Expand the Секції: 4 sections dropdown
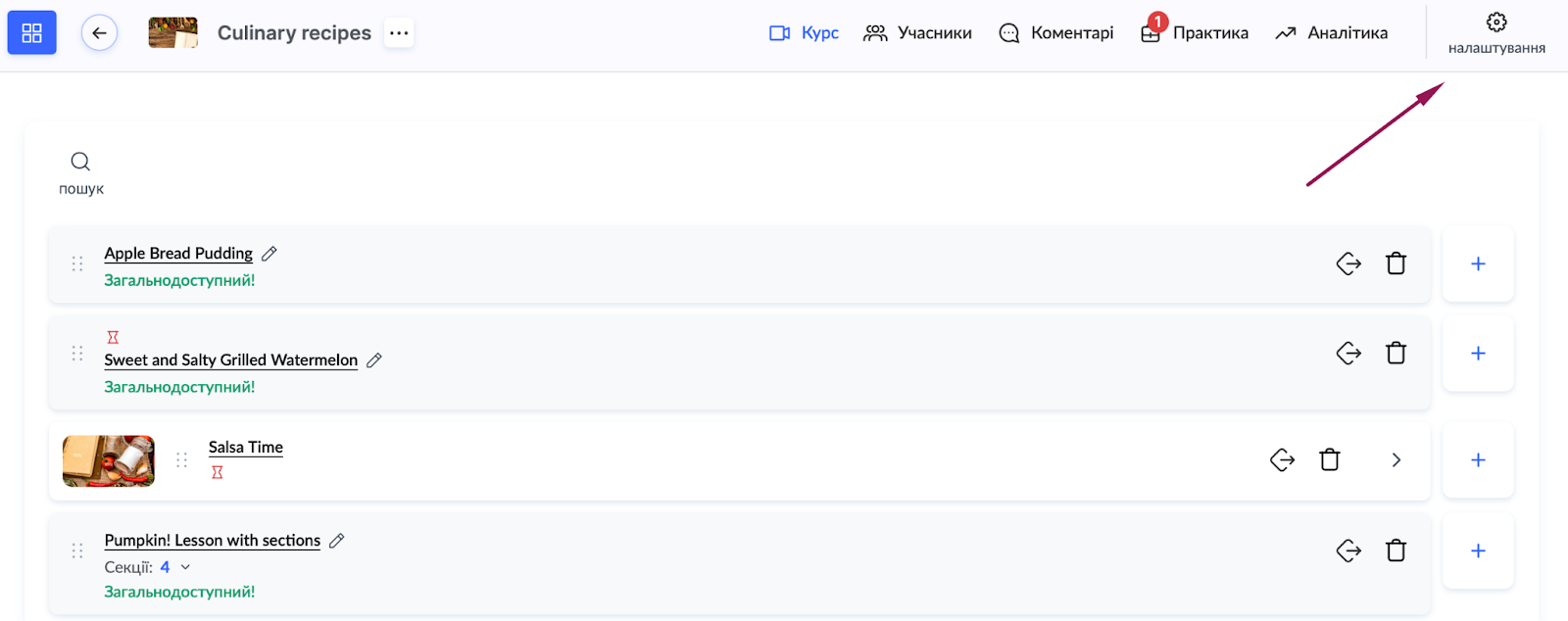The image size is (1568, 621). click(x=185, y=567)
